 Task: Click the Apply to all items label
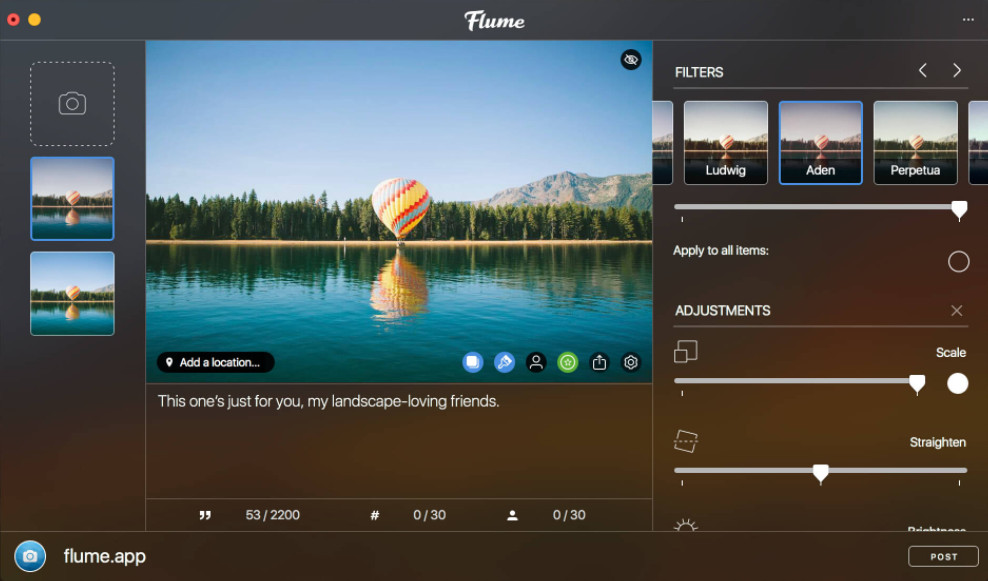tap(721, 251)
